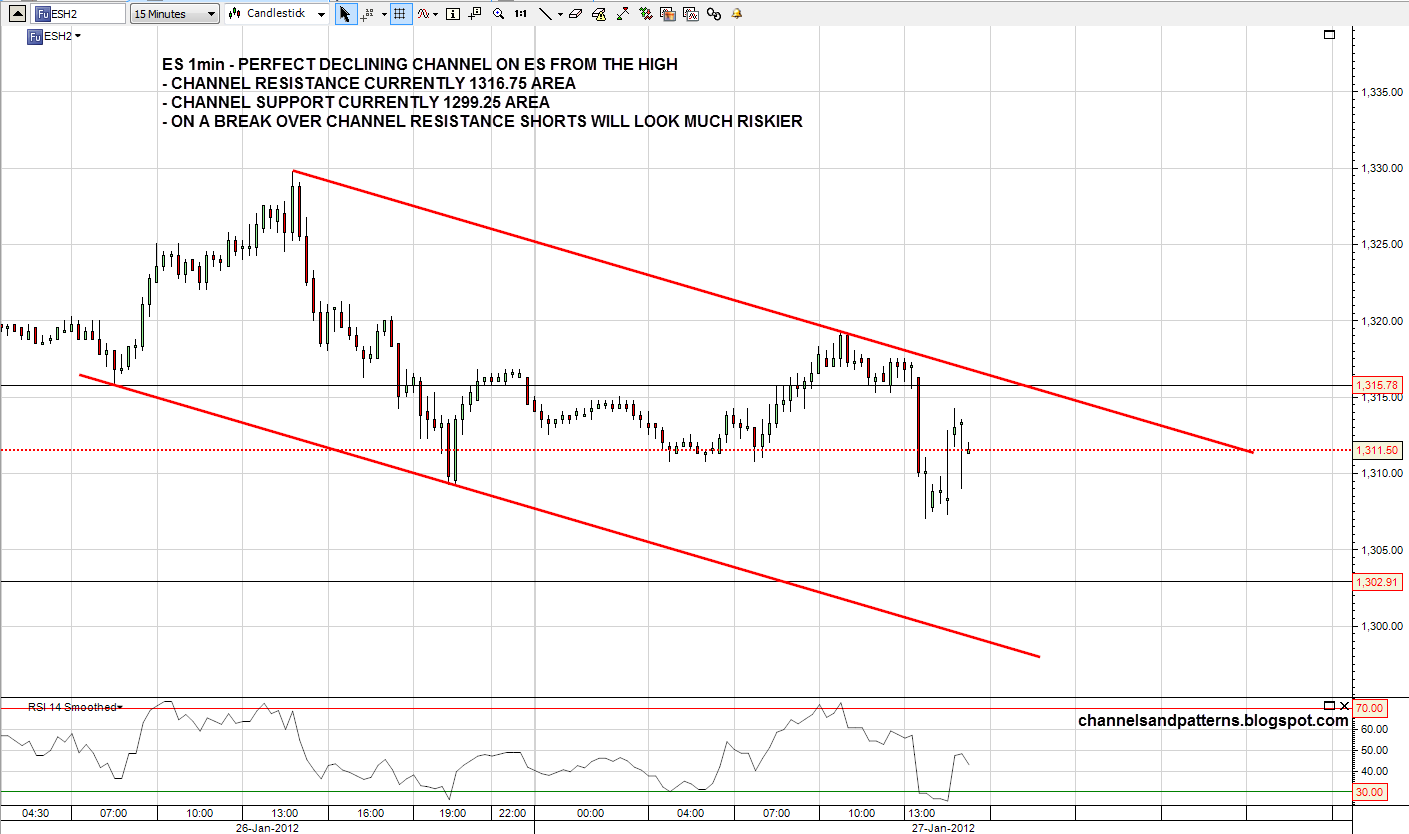Expand the trend line tool options arrow
1409x834 pixels.
click(x=559, y=14)
